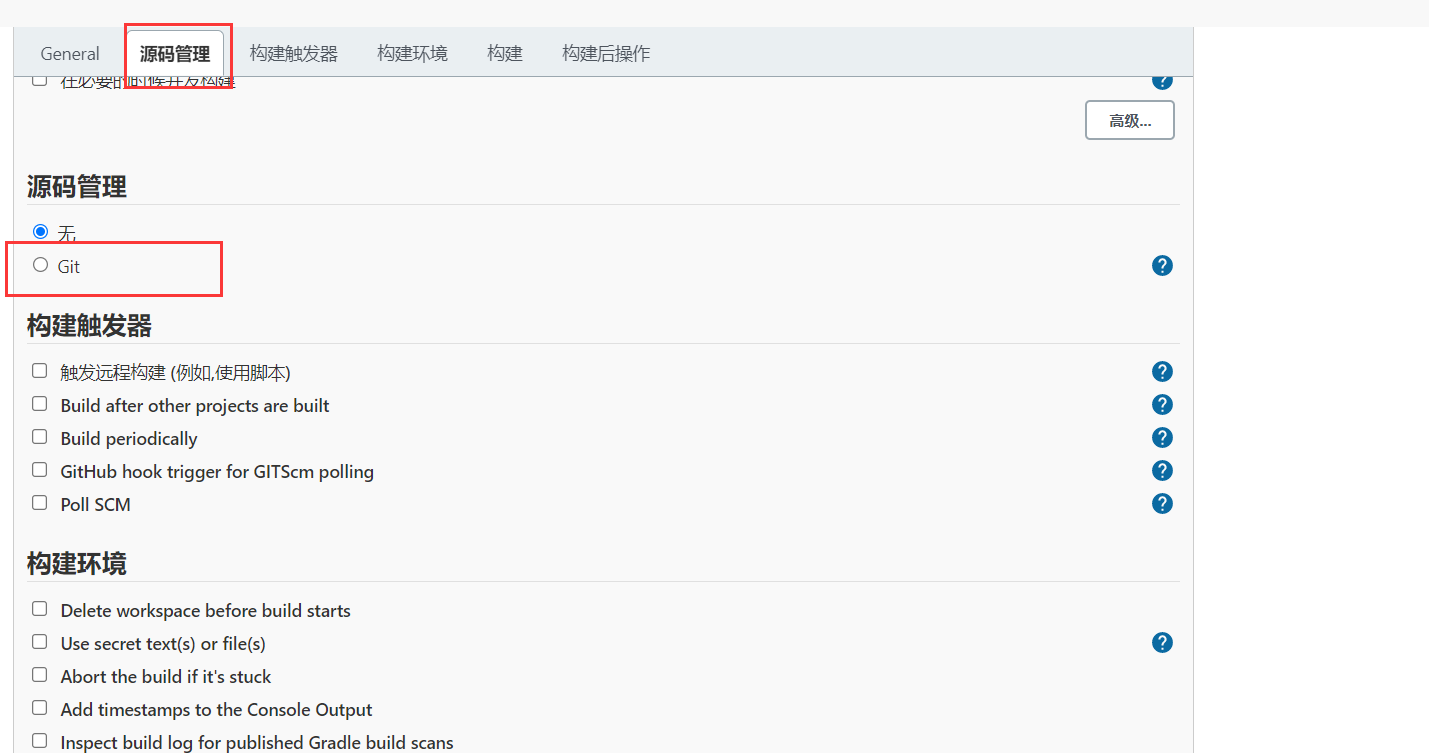
Task: Toggle Abort the build if it's stuck
Action: [x=40, y=675]
